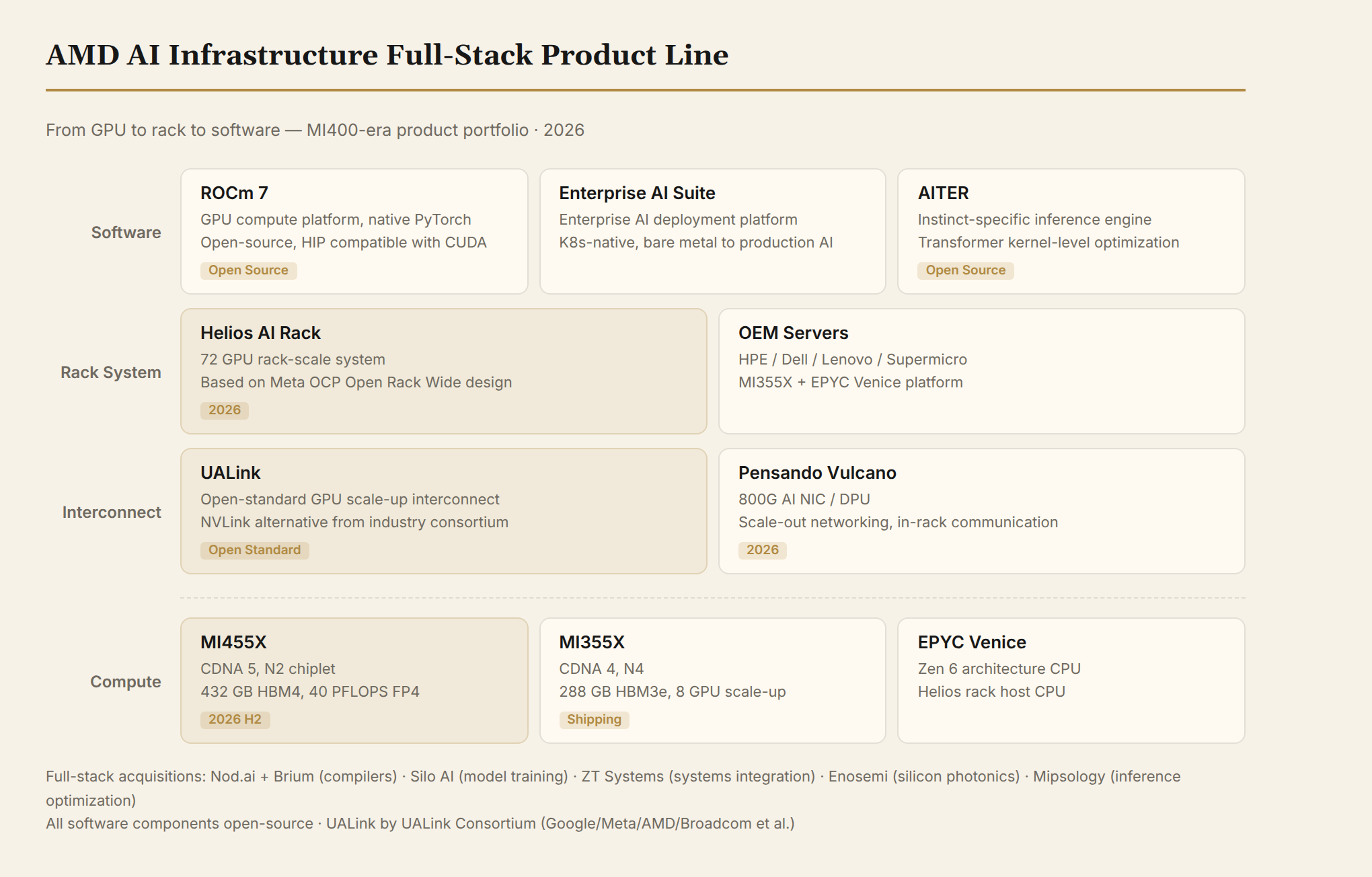Click 'Zen 6 architecture CPU' text
The width and height of the screenshot is (1372, 877).
[x=999, y=669]
